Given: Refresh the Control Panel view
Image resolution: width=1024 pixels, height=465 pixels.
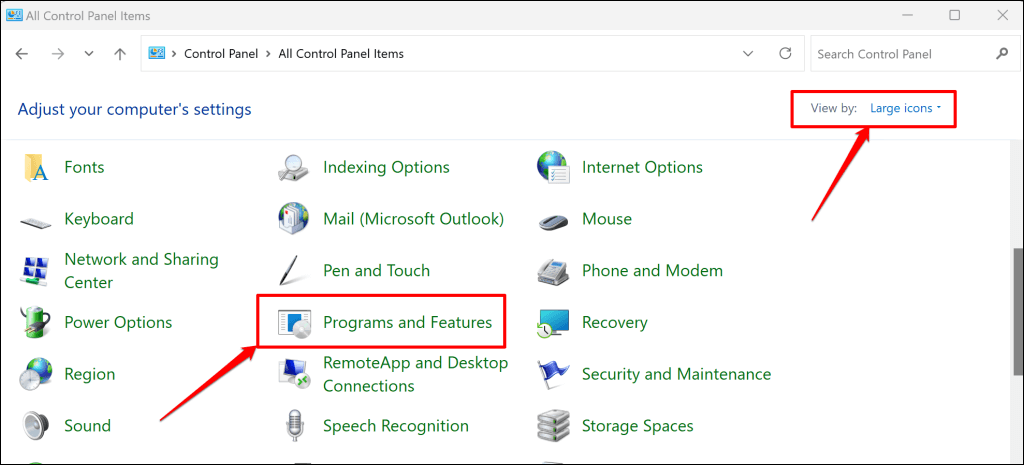Looking at the screenshot, I should pyautogui.click(x=786, y=54).
